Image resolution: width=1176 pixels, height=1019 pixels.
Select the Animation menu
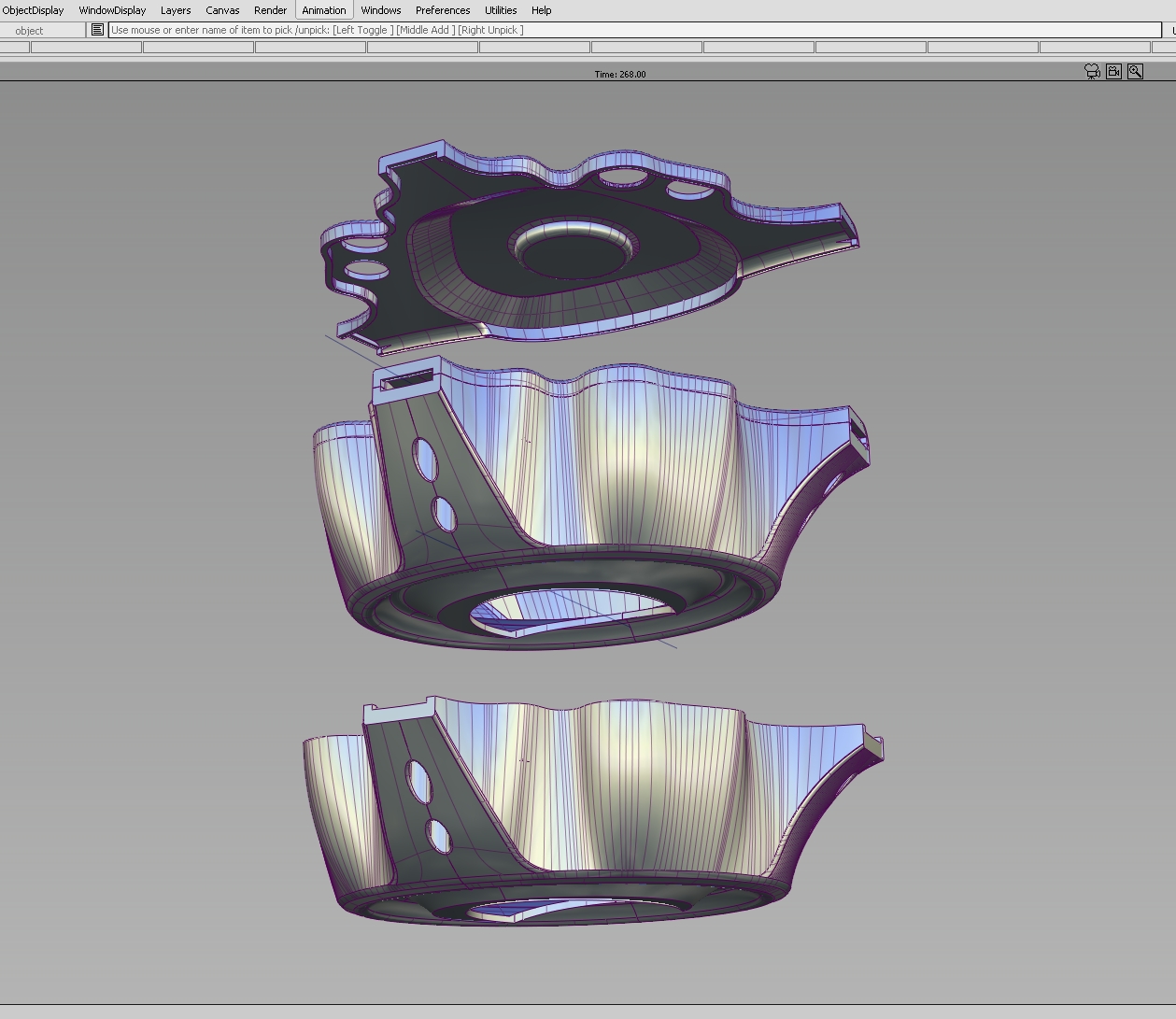(x=324, y=10)
